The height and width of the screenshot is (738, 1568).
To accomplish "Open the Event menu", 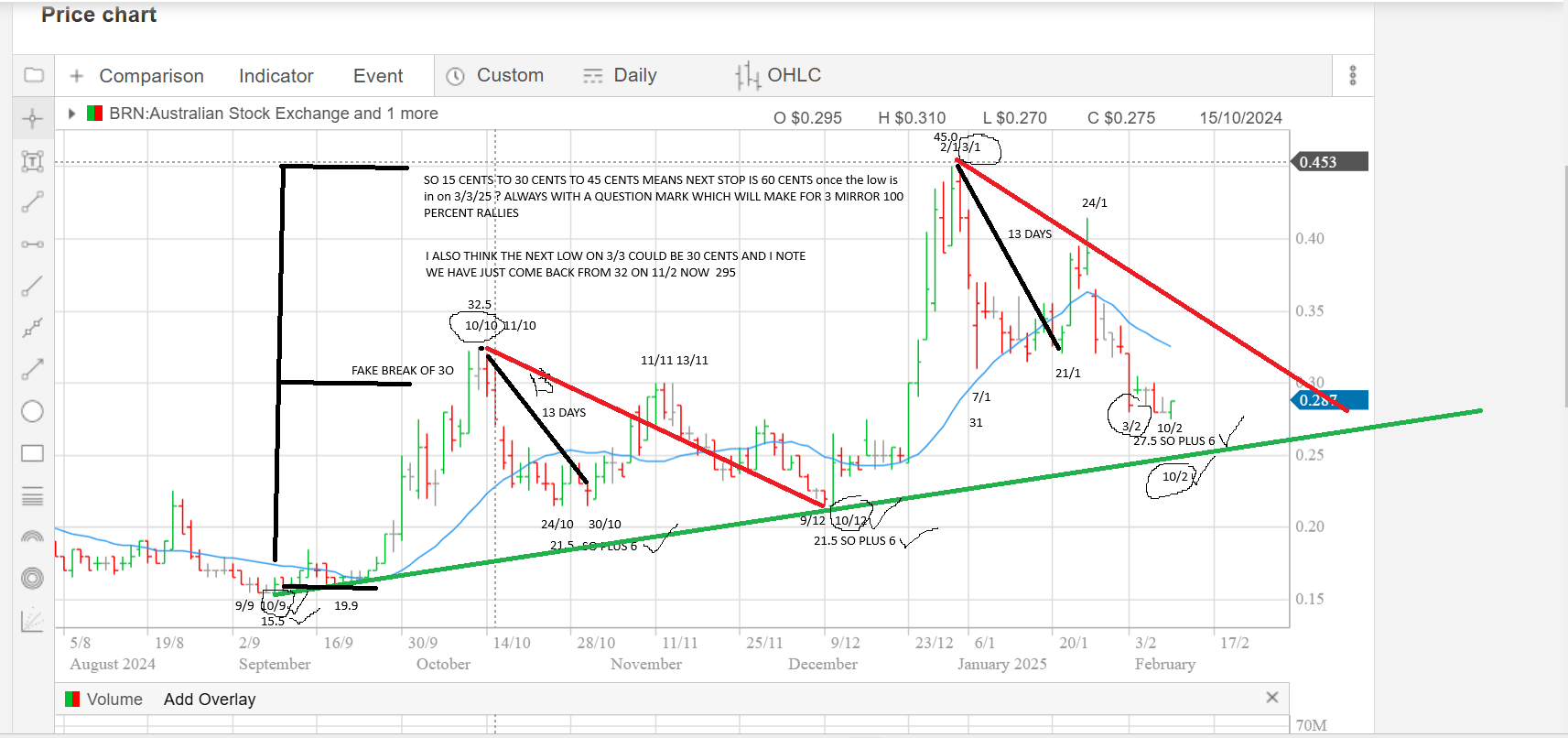I will click(378, 76).
